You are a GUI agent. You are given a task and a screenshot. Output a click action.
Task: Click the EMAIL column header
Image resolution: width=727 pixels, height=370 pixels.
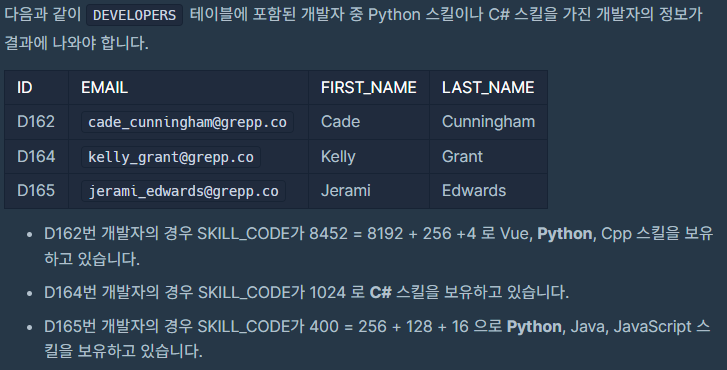click(104, 87)
